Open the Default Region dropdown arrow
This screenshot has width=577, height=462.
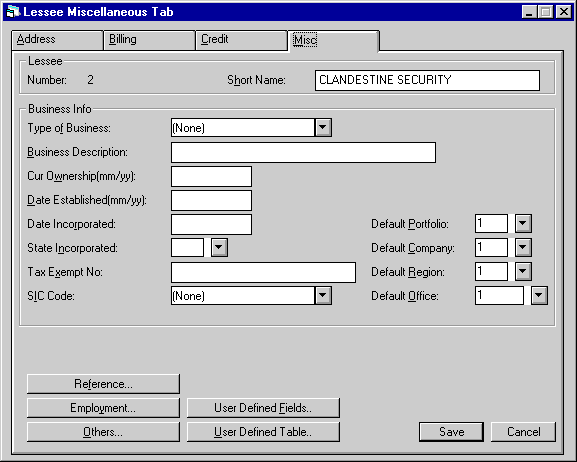point(523,272)
